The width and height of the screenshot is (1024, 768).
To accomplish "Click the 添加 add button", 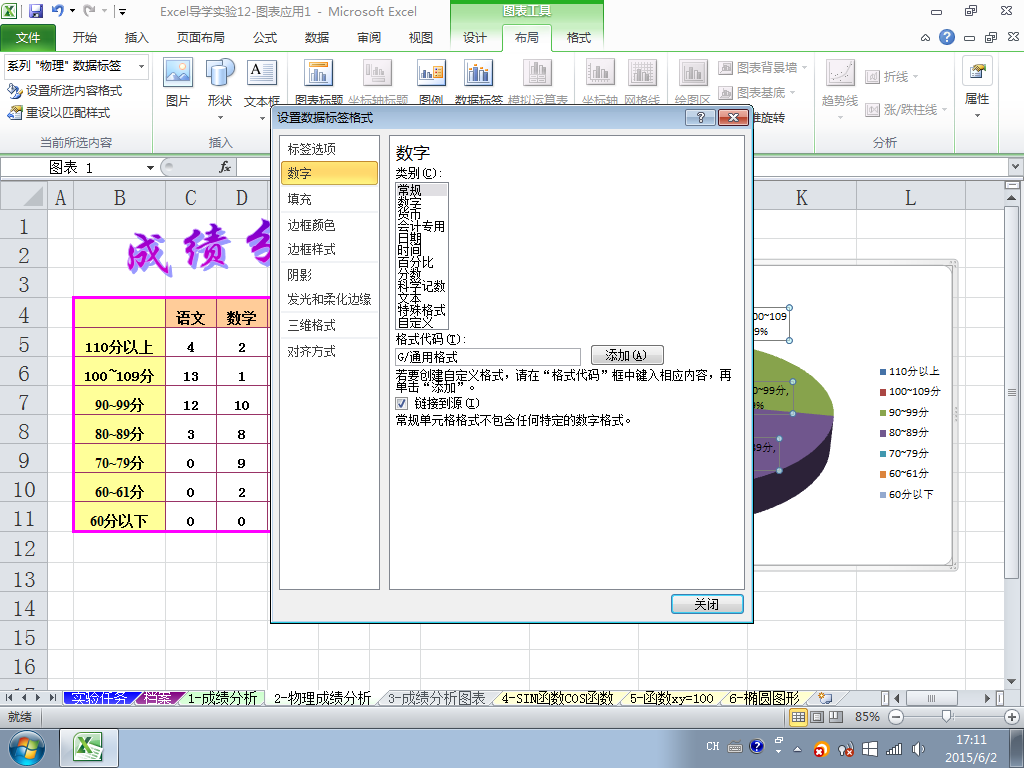I will point(627,355).
